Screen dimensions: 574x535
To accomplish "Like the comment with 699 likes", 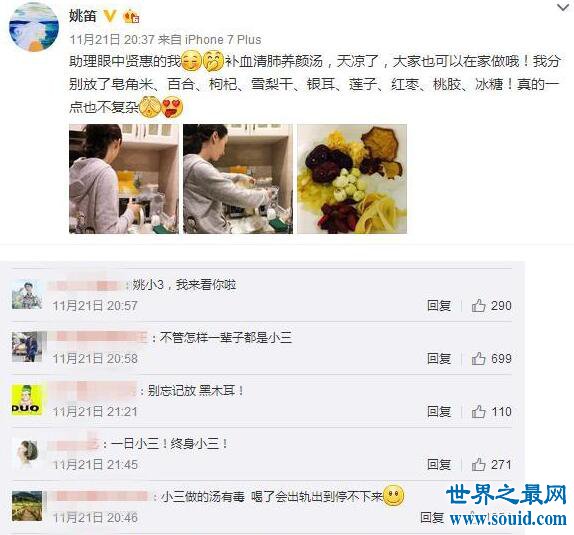I will click(479, 358).
